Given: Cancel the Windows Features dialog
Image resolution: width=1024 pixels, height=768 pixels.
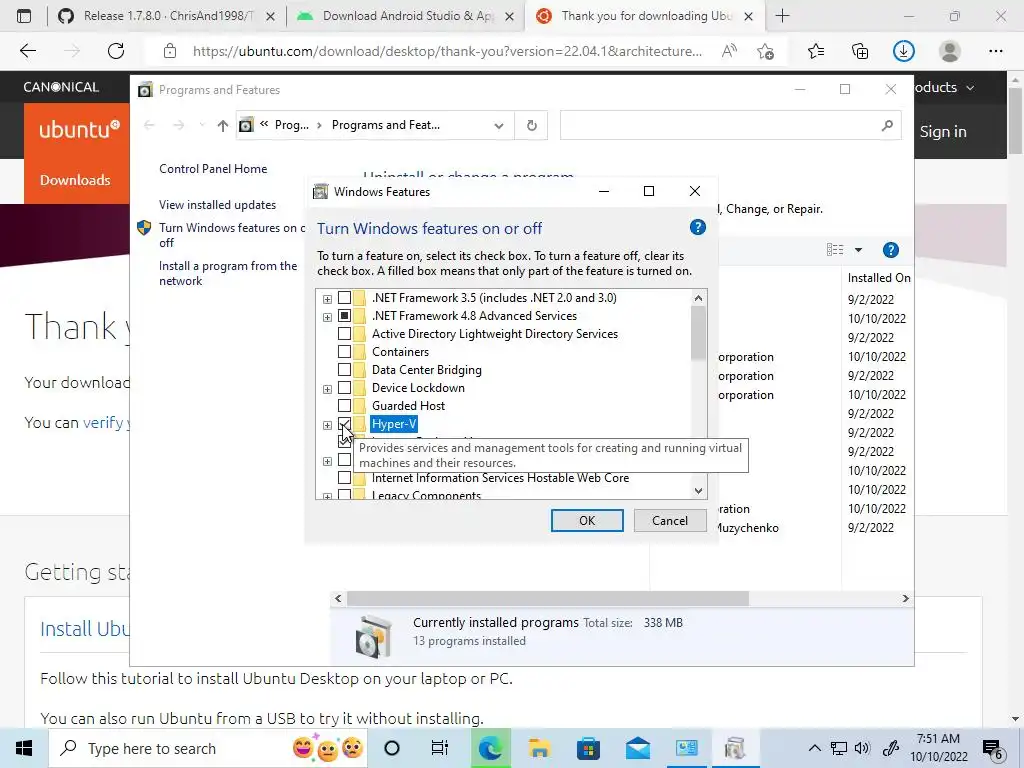Looking at the screenshot, I should point(669,520).
